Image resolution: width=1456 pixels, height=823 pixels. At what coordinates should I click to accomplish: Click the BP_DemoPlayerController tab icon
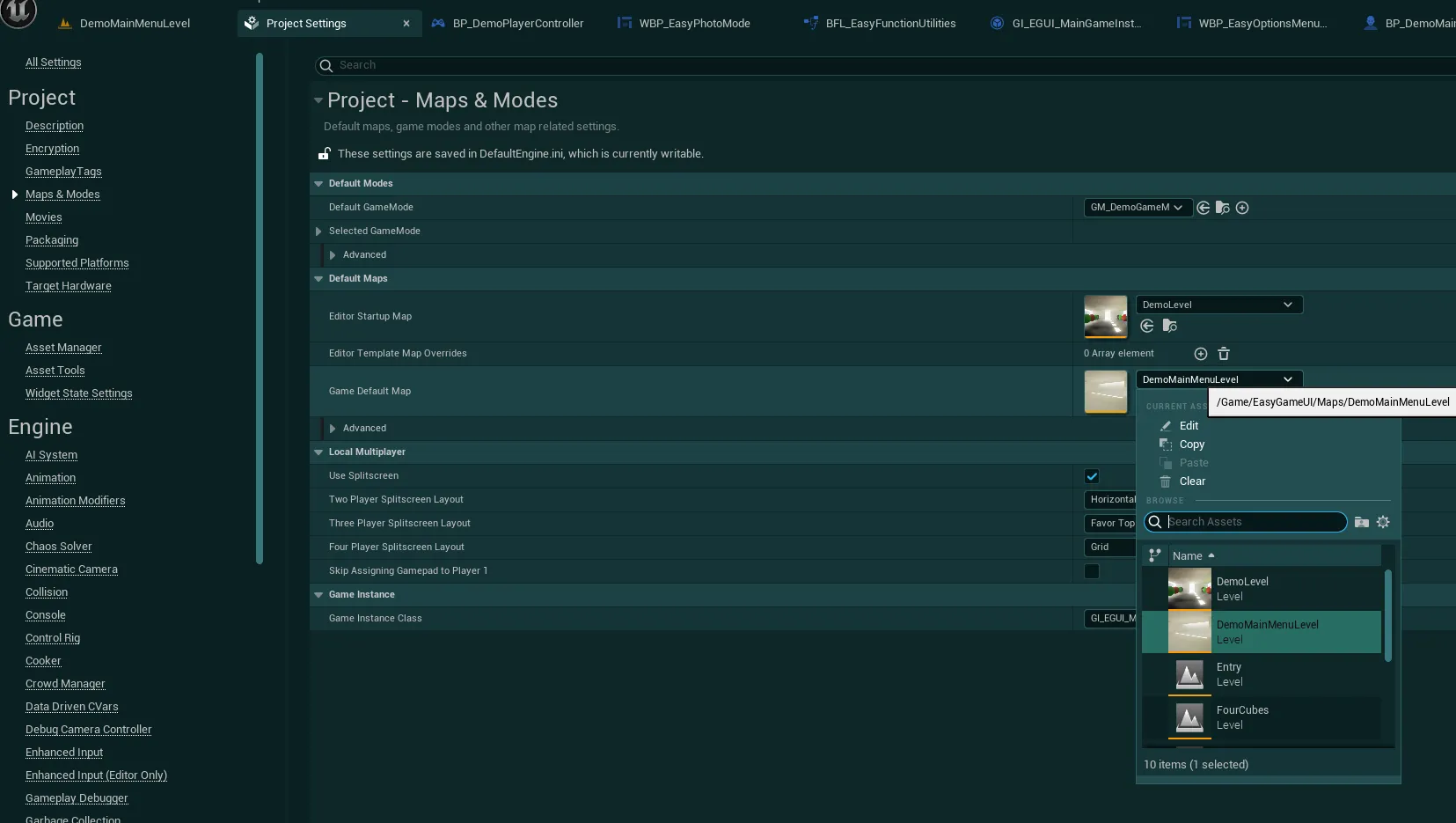coord(438,24)
